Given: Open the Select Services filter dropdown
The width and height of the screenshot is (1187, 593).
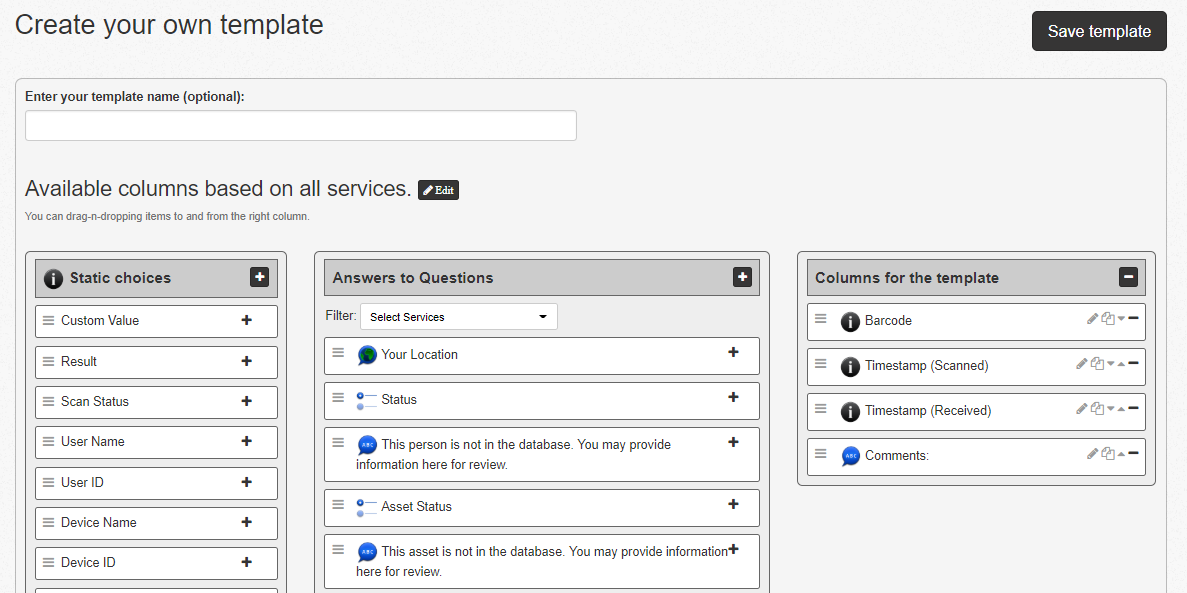Looking at the screenshot, I should 459,317.
